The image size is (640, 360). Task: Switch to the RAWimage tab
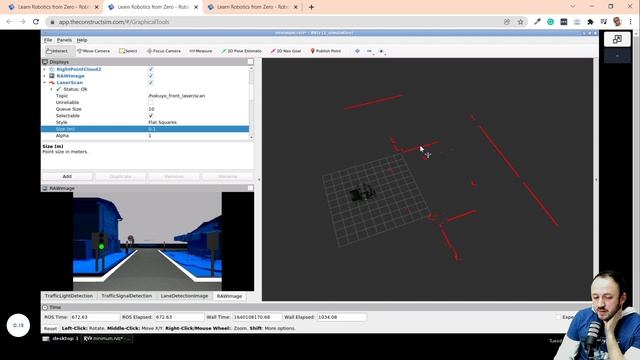click(x=229, y=296)
